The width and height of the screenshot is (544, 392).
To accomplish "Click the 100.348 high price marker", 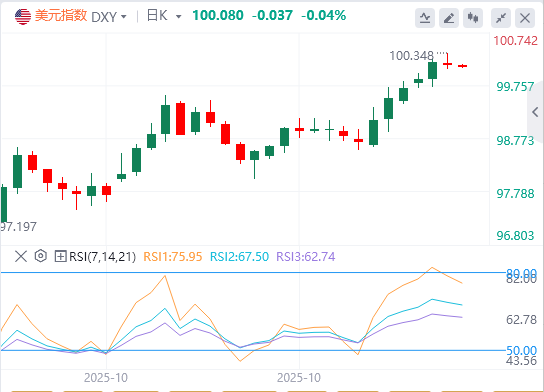I will 411,56.
